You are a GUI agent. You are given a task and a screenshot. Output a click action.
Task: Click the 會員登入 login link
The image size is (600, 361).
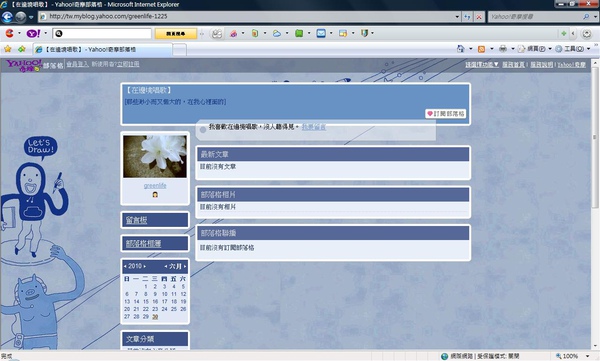[77, 64]
